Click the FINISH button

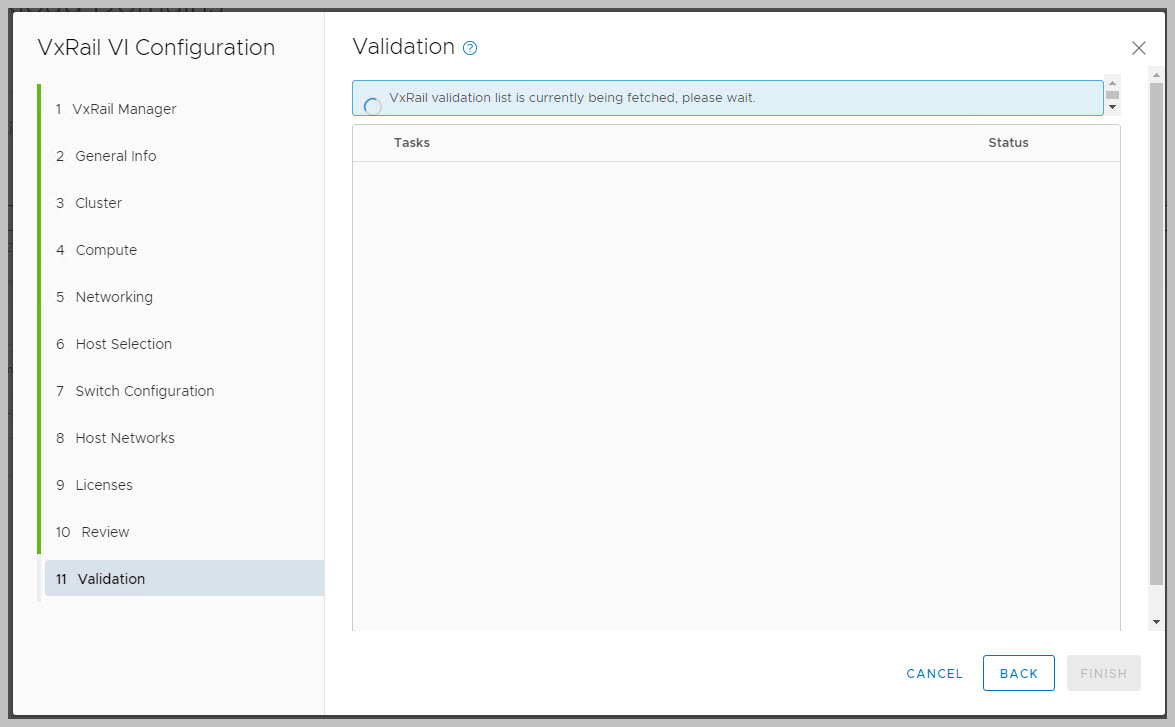tap(1103, 674)
